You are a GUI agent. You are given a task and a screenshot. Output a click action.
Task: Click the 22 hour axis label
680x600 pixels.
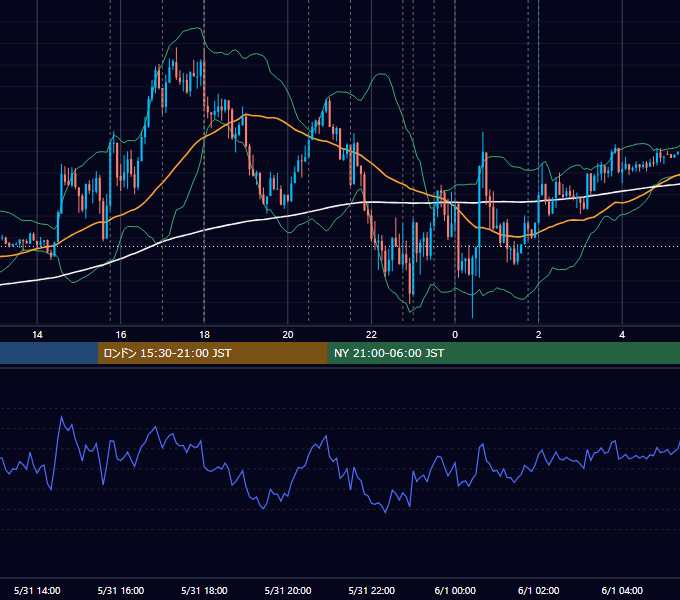[371, 335]
